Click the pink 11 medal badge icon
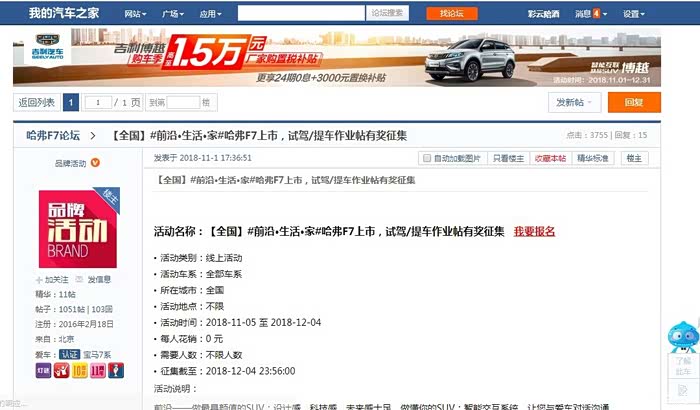The height and width of the screenshot is (410, 700). (98, 371)
